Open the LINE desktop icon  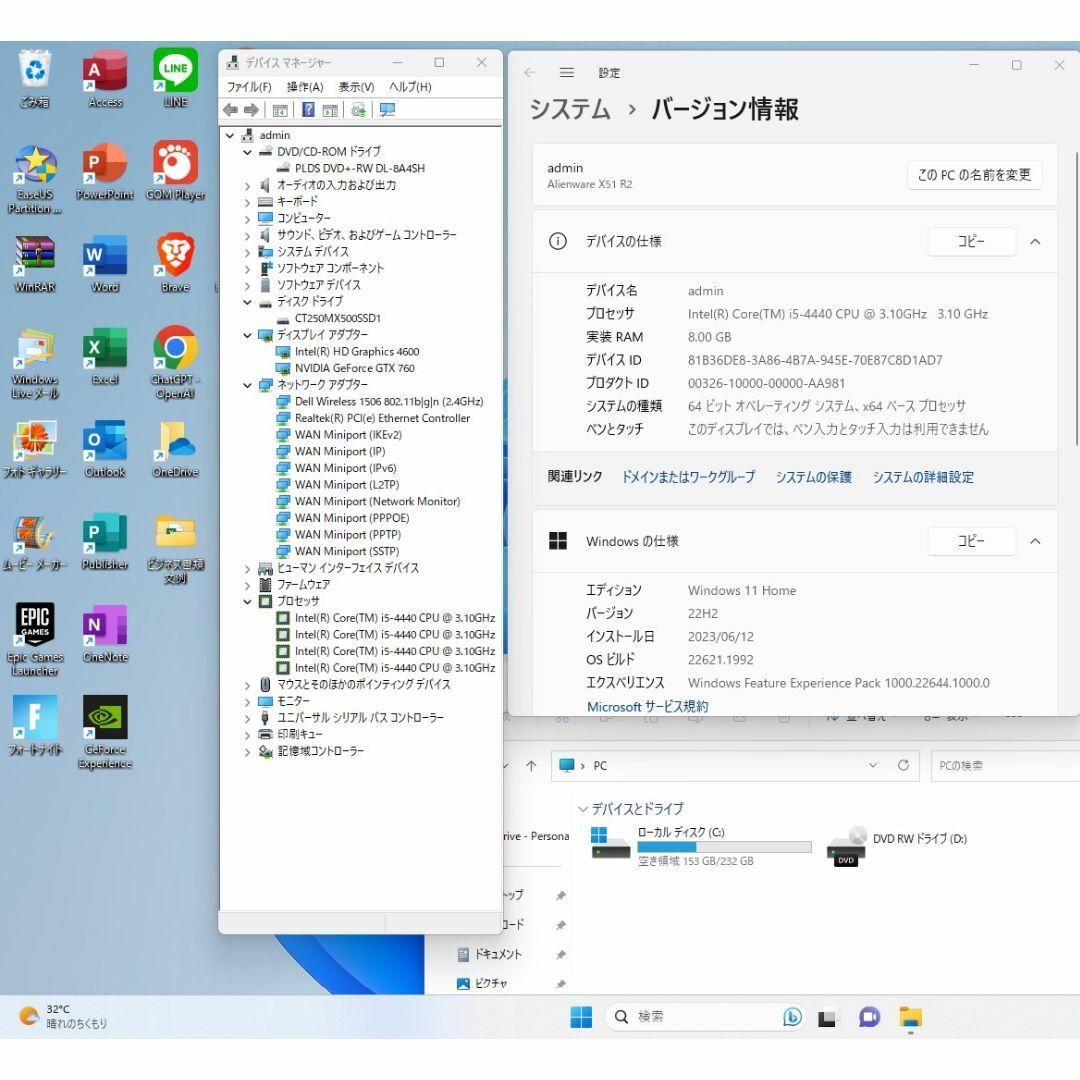[x=175, y=78]
